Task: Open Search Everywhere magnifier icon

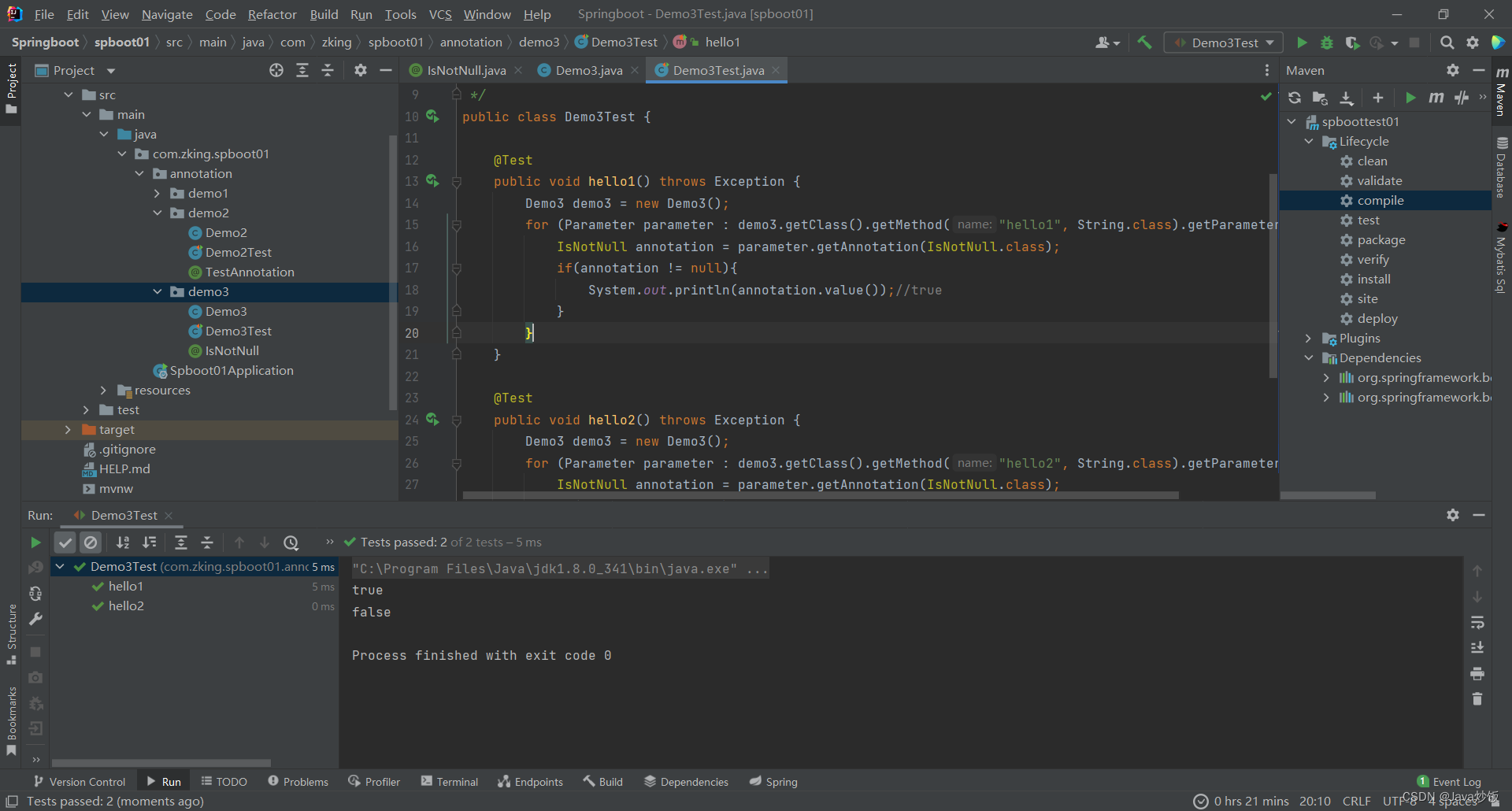Action: click(x=1447, y=43)
